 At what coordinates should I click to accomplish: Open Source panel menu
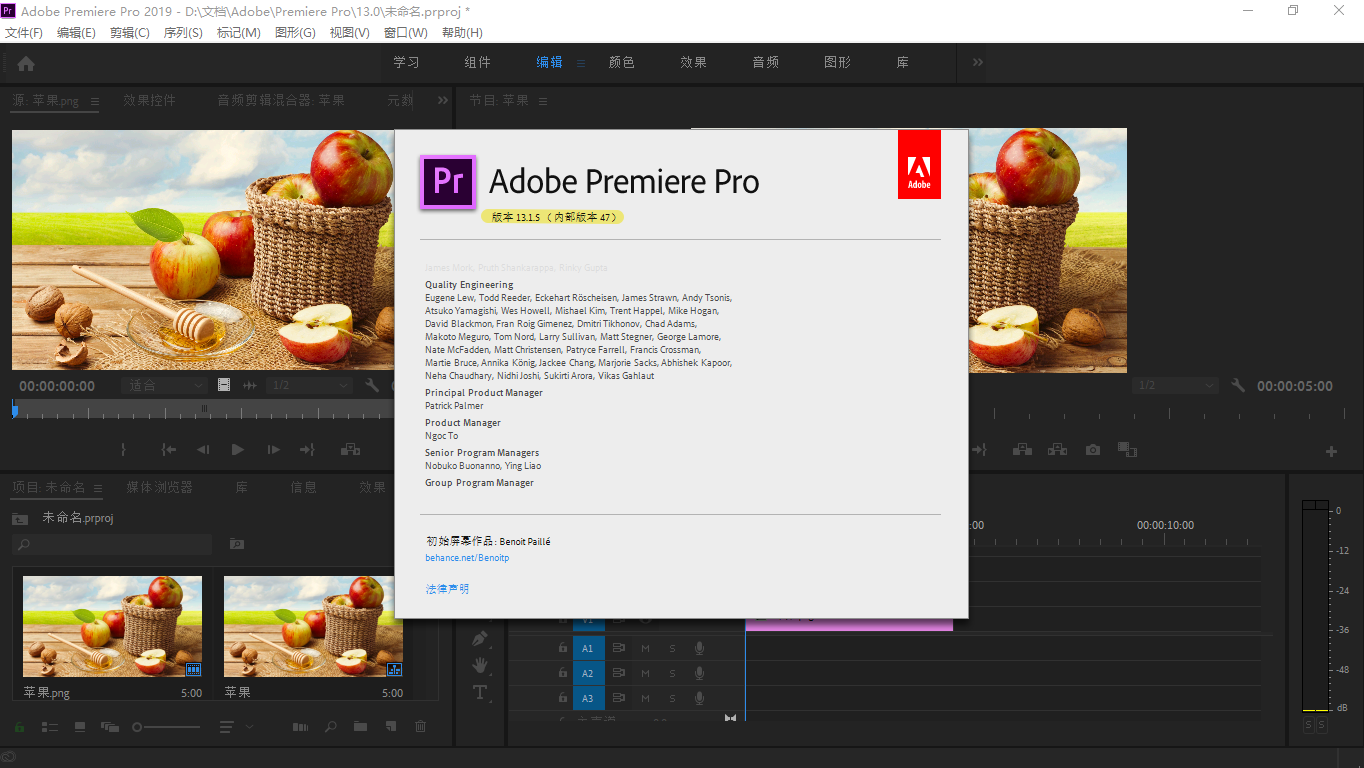point(94,101)
